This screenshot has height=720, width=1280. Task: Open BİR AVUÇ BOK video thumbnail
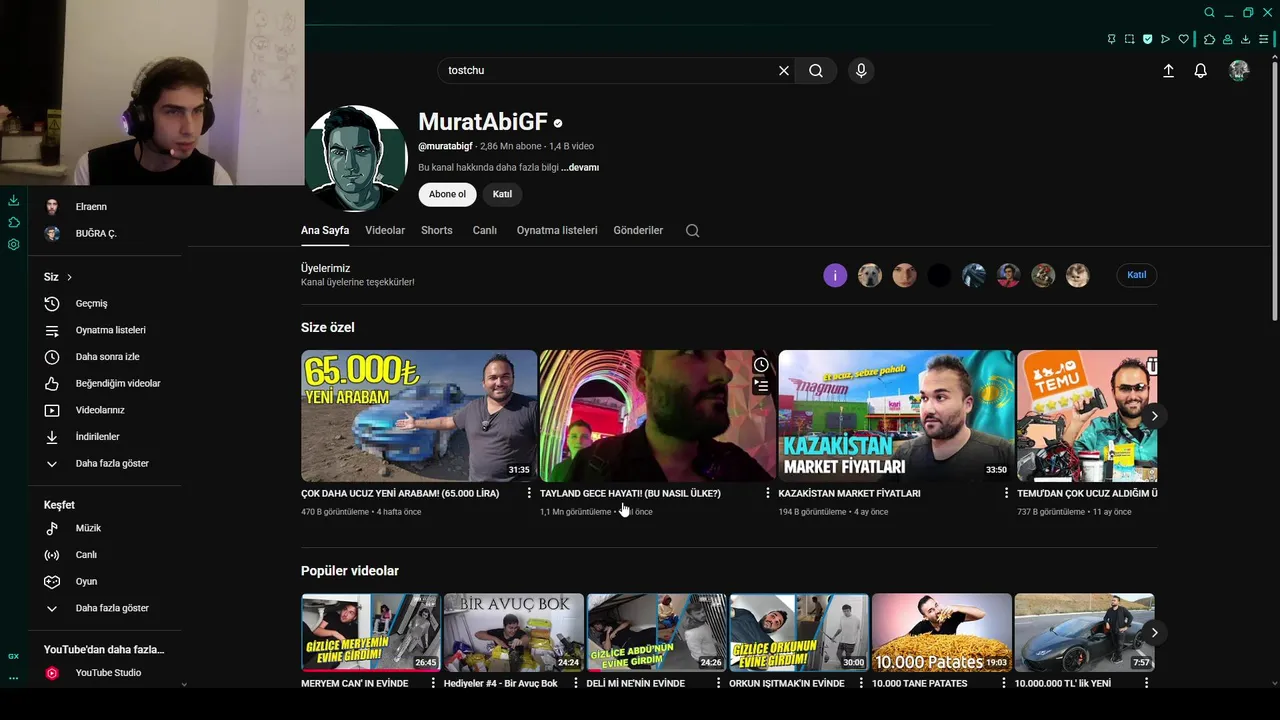coord(513,632)
